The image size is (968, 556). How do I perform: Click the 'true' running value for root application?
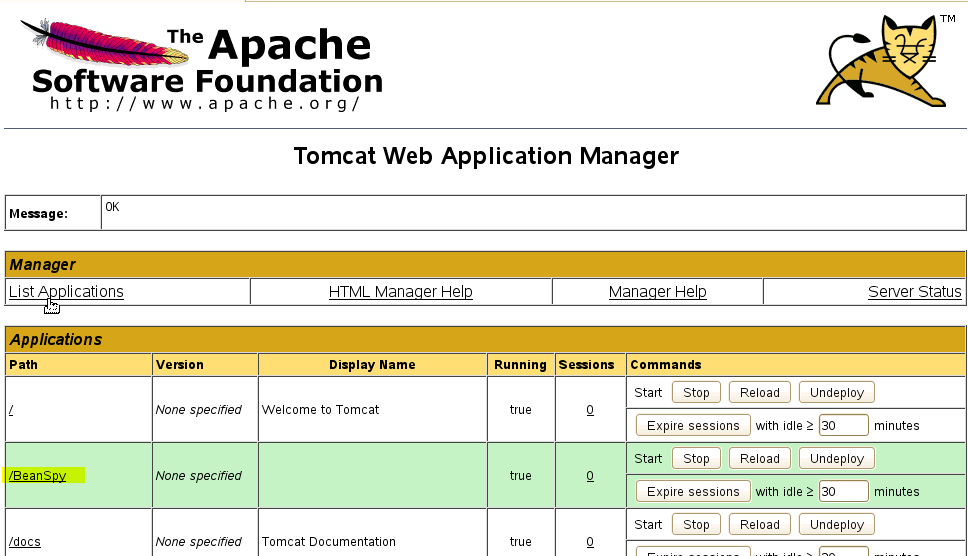tap(520, 410)
